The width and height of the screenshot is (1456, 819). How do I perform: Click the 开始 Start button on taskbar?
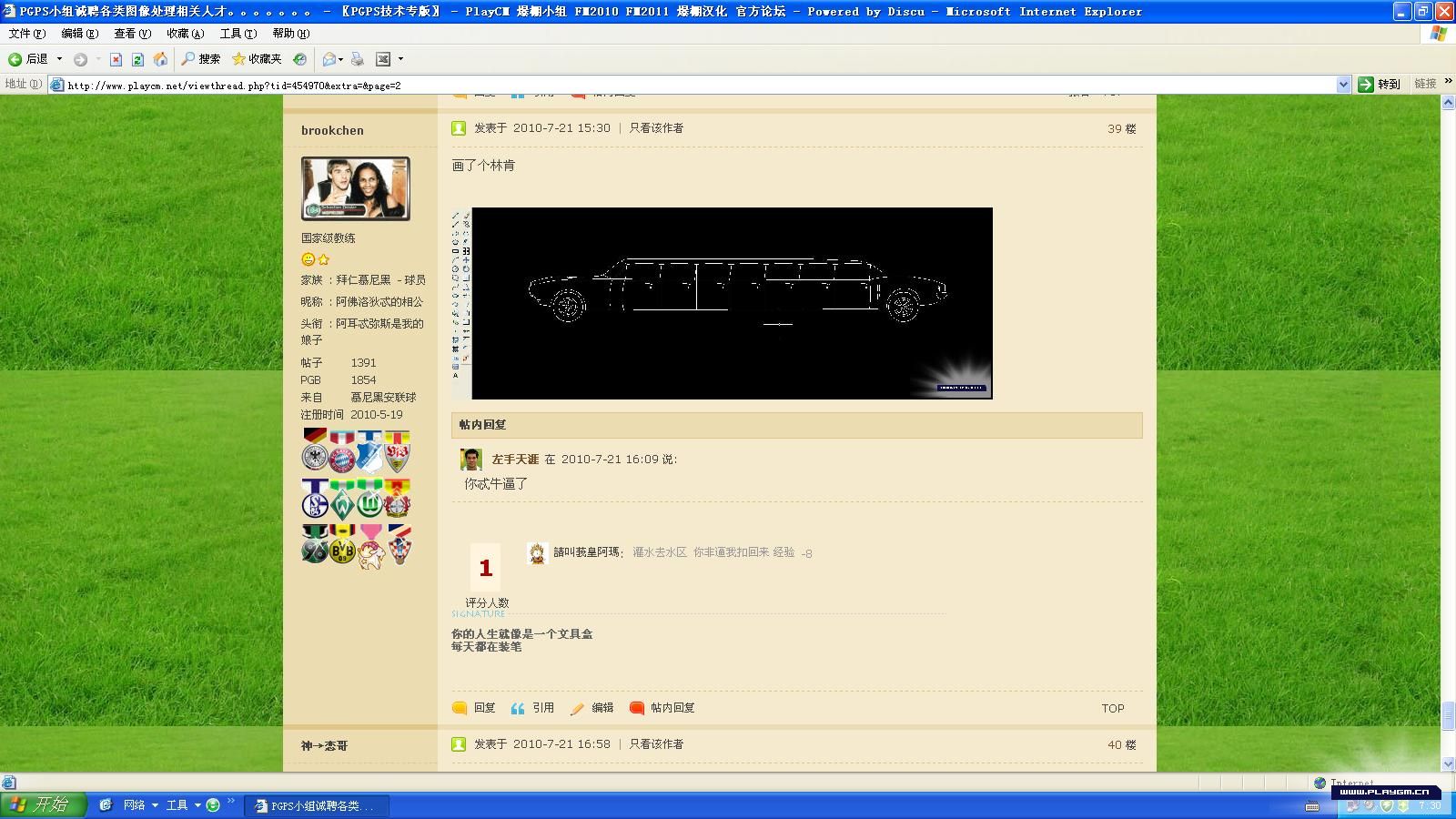42,804
